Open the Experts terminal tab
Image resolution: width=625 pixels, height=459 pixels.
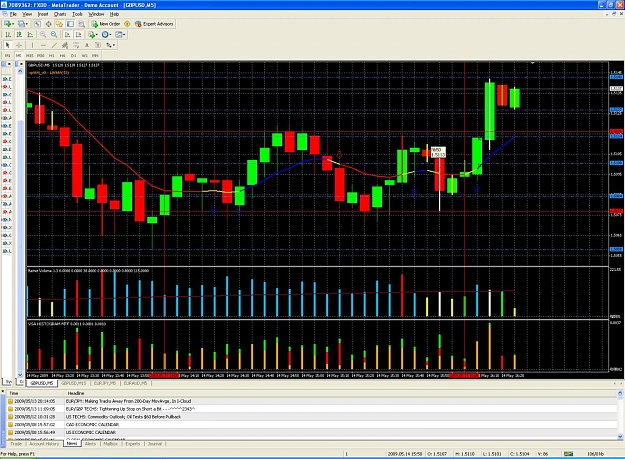point(133,444)
